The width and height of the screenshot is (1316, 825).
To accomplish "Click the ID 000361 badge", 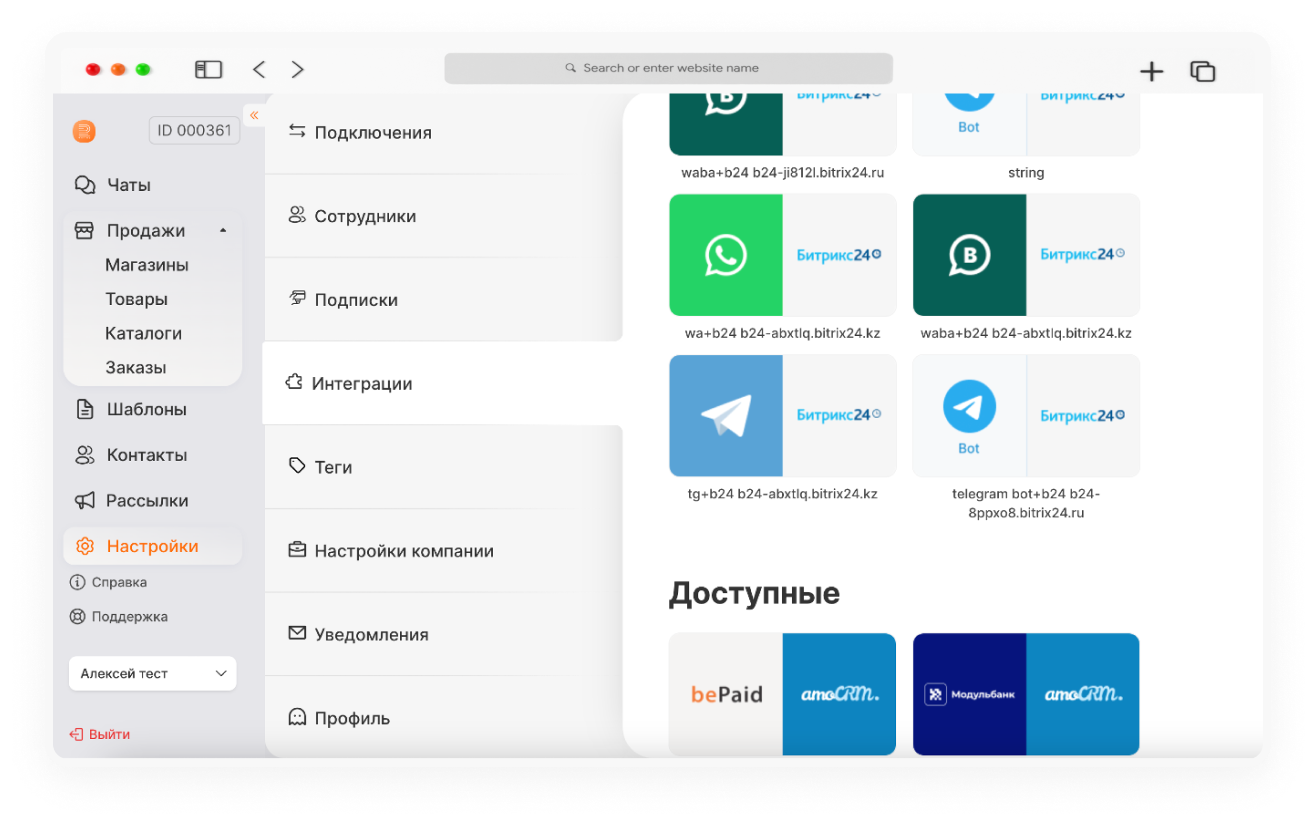I will (194, 130).
